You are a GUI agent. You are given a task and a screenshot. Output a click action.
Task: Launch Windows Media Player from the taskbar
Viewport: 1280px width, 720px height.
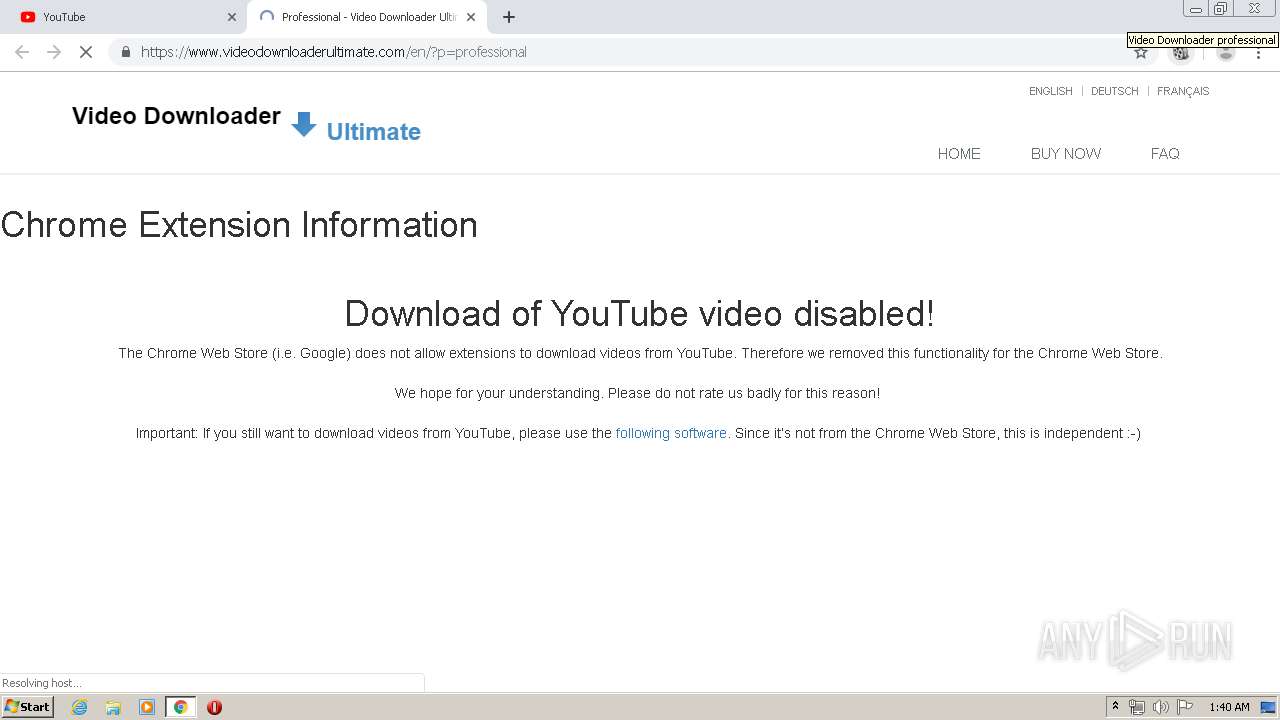tap(147, 707)
